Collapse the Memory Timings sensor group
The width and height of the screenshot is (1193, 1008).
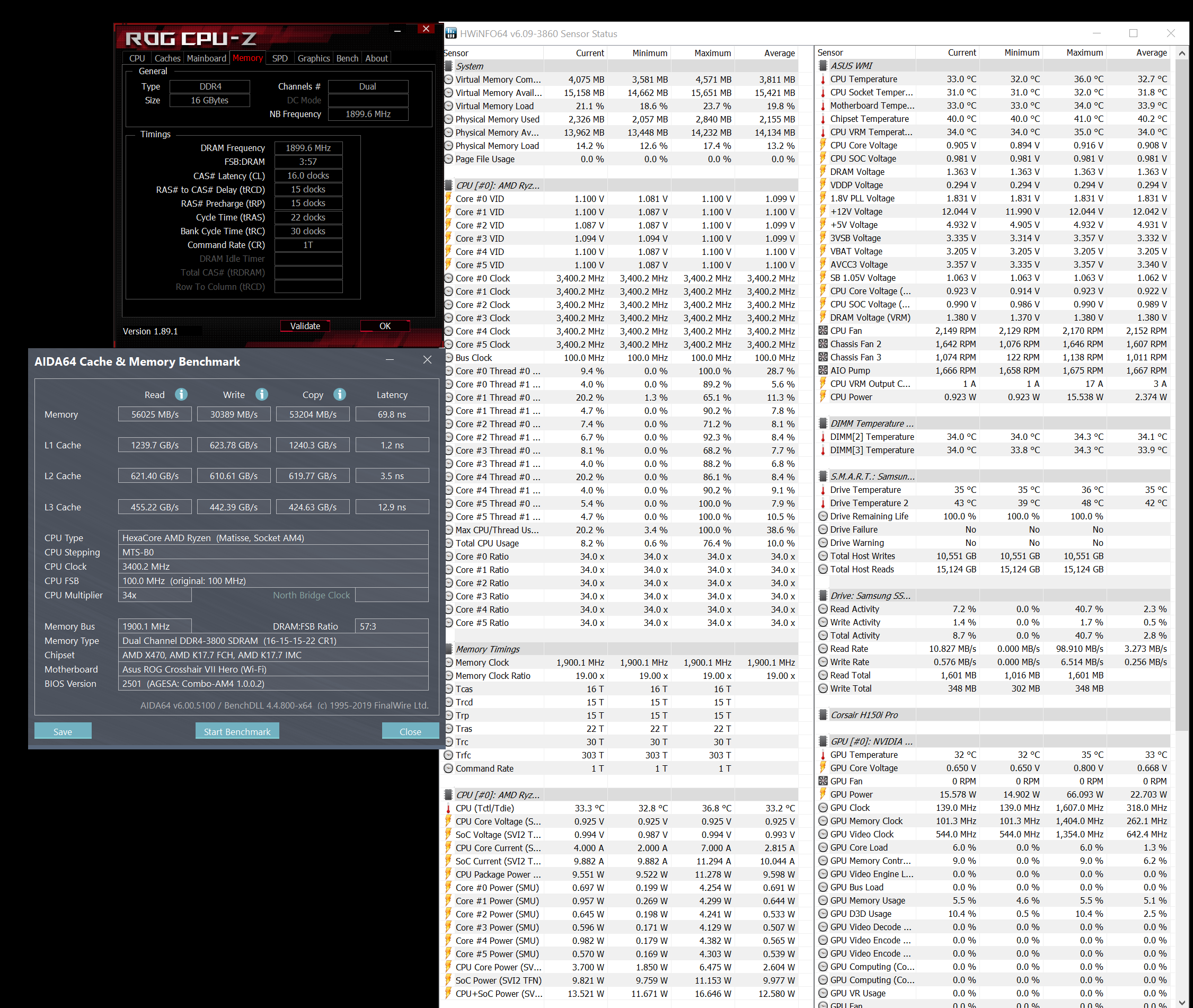tap(449, 649)
